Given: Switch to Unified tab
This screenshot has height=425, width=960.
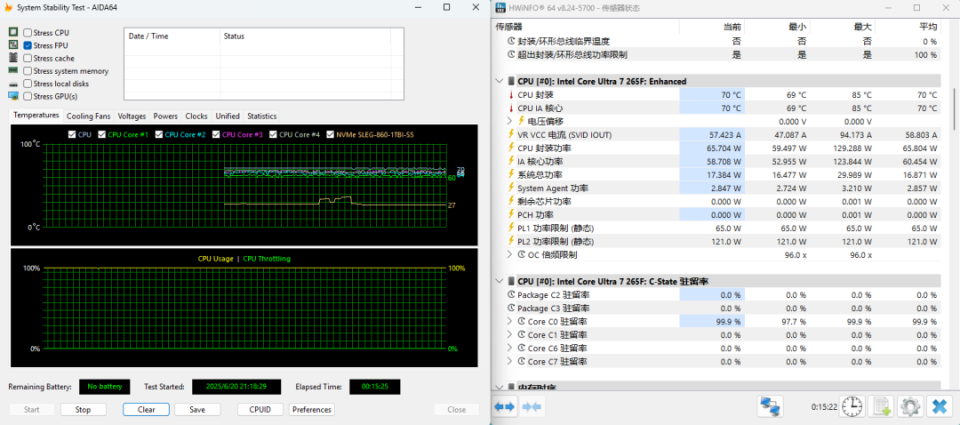Looking at the screenshot, I should tap(228, 116).
